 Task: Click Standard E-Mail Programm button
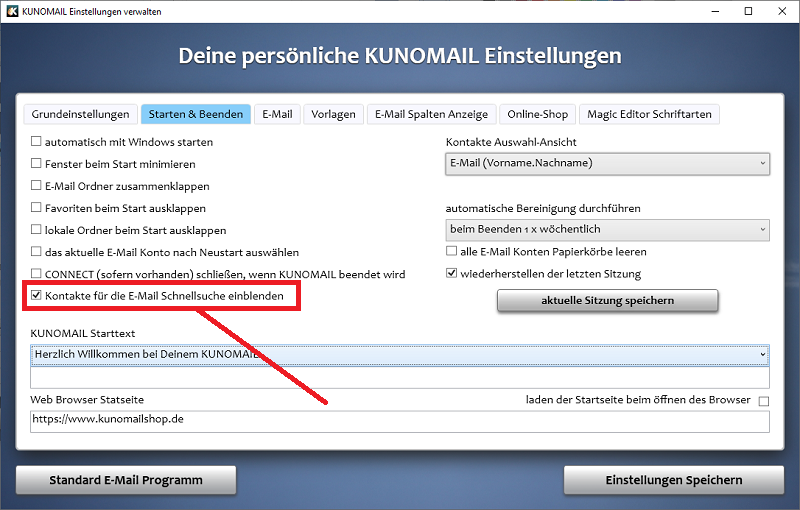[126, 480]
